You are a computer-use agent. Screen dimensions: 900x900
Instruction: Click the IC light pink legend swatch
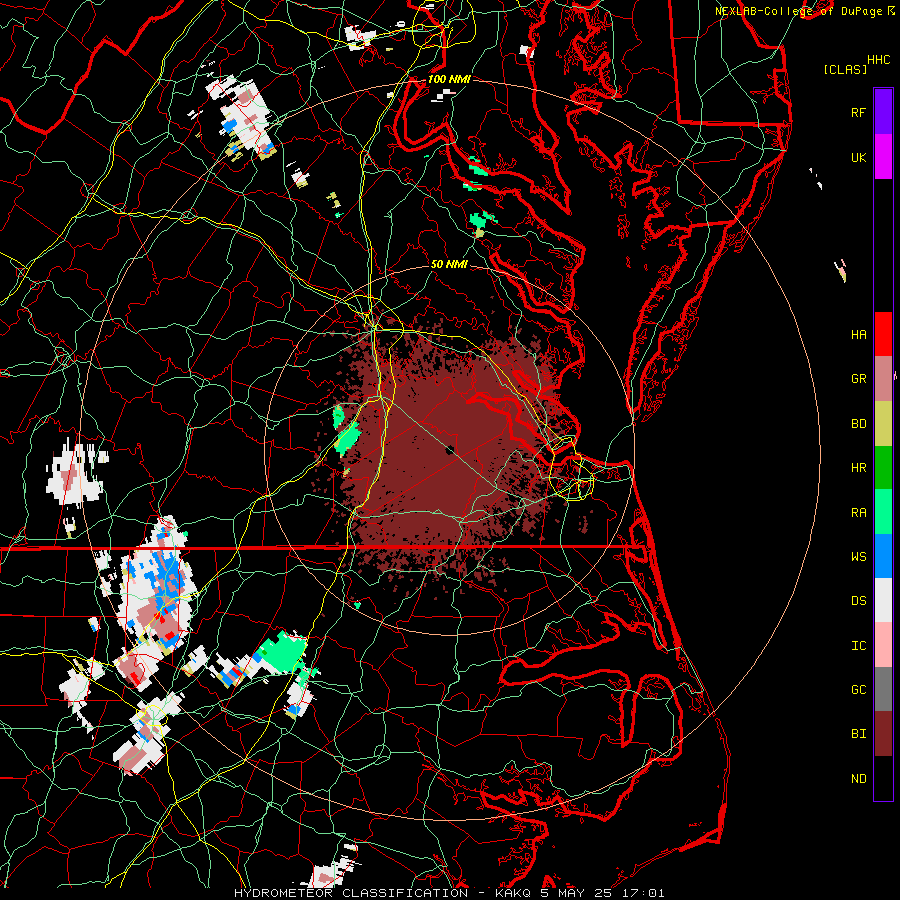pyautogui.click(x=883, y=645)
